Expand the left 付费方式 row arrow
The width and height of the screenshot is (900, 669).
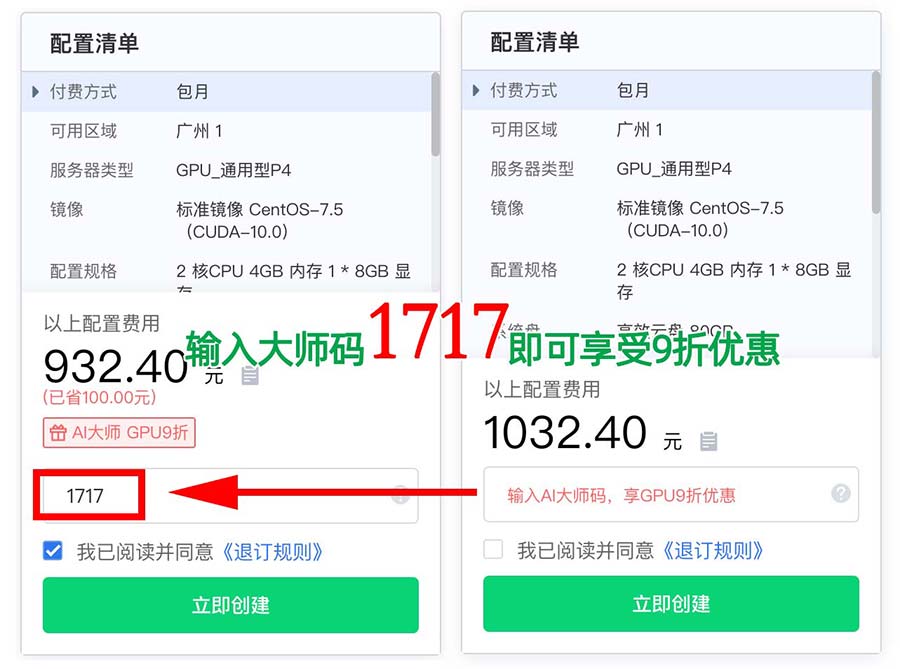click(x=36, y=92)
